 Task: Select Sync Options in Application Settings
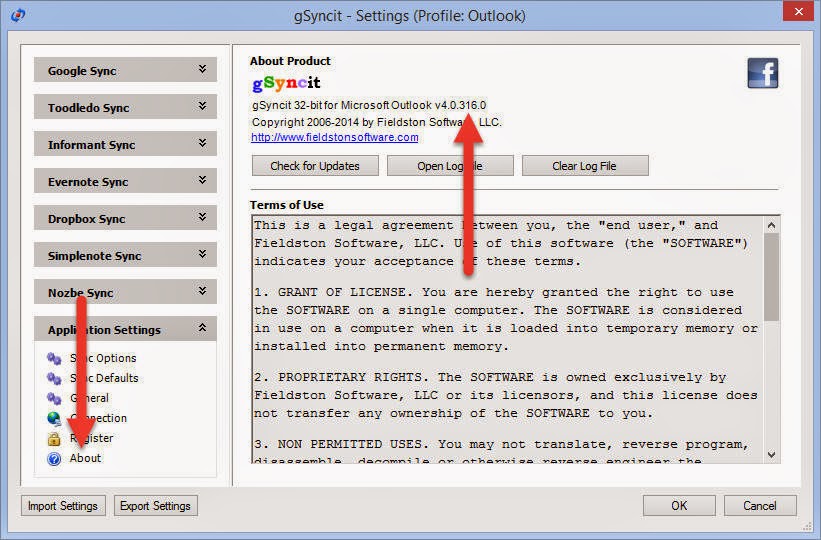coord(103,358)
